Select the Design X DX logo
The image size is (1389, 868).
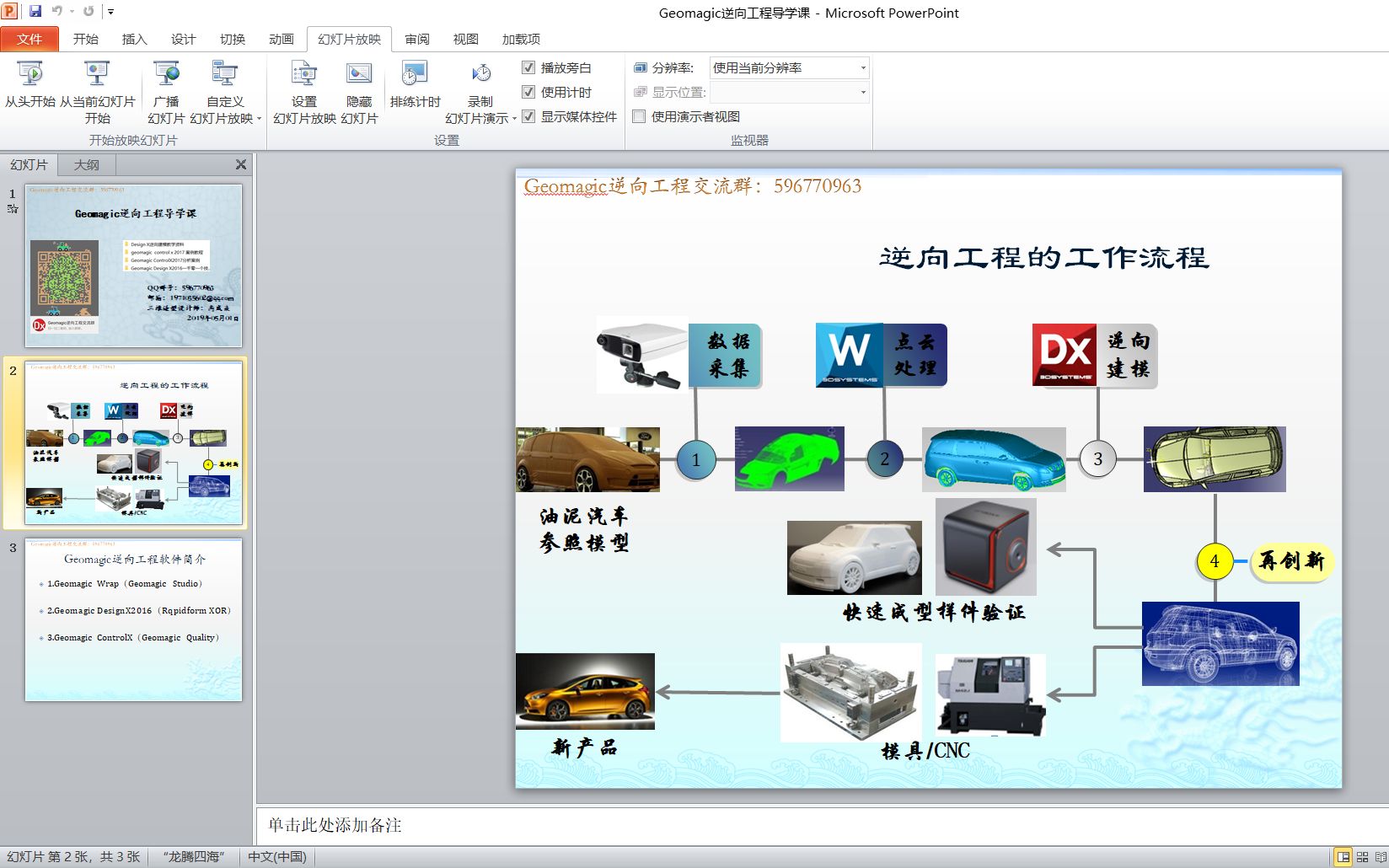[x=1065, y=355]
